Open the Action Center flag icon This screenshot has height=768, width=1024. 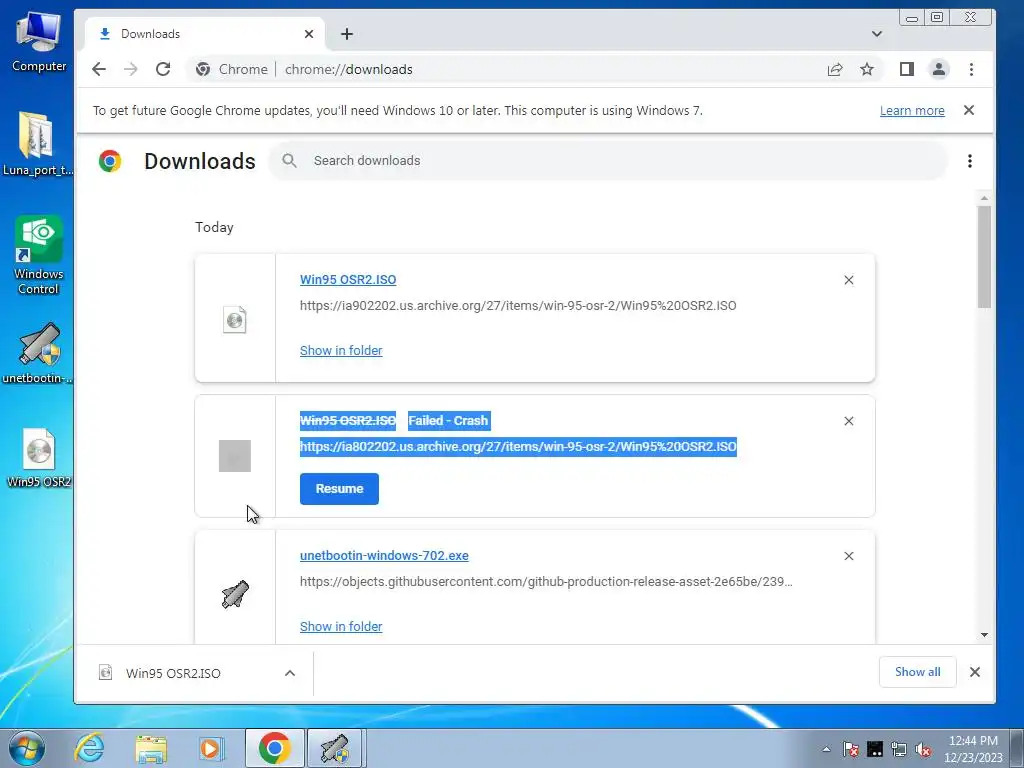(x=850, y=749)
